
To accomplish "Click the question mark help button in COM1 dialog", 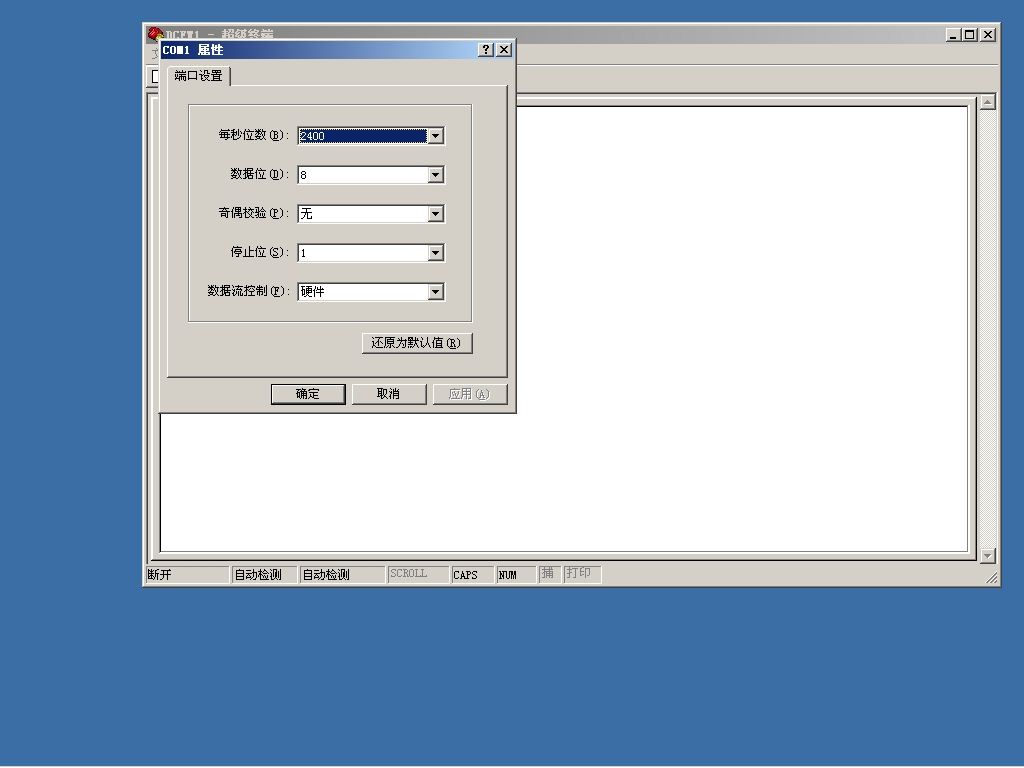I will [x=485, y=50].
